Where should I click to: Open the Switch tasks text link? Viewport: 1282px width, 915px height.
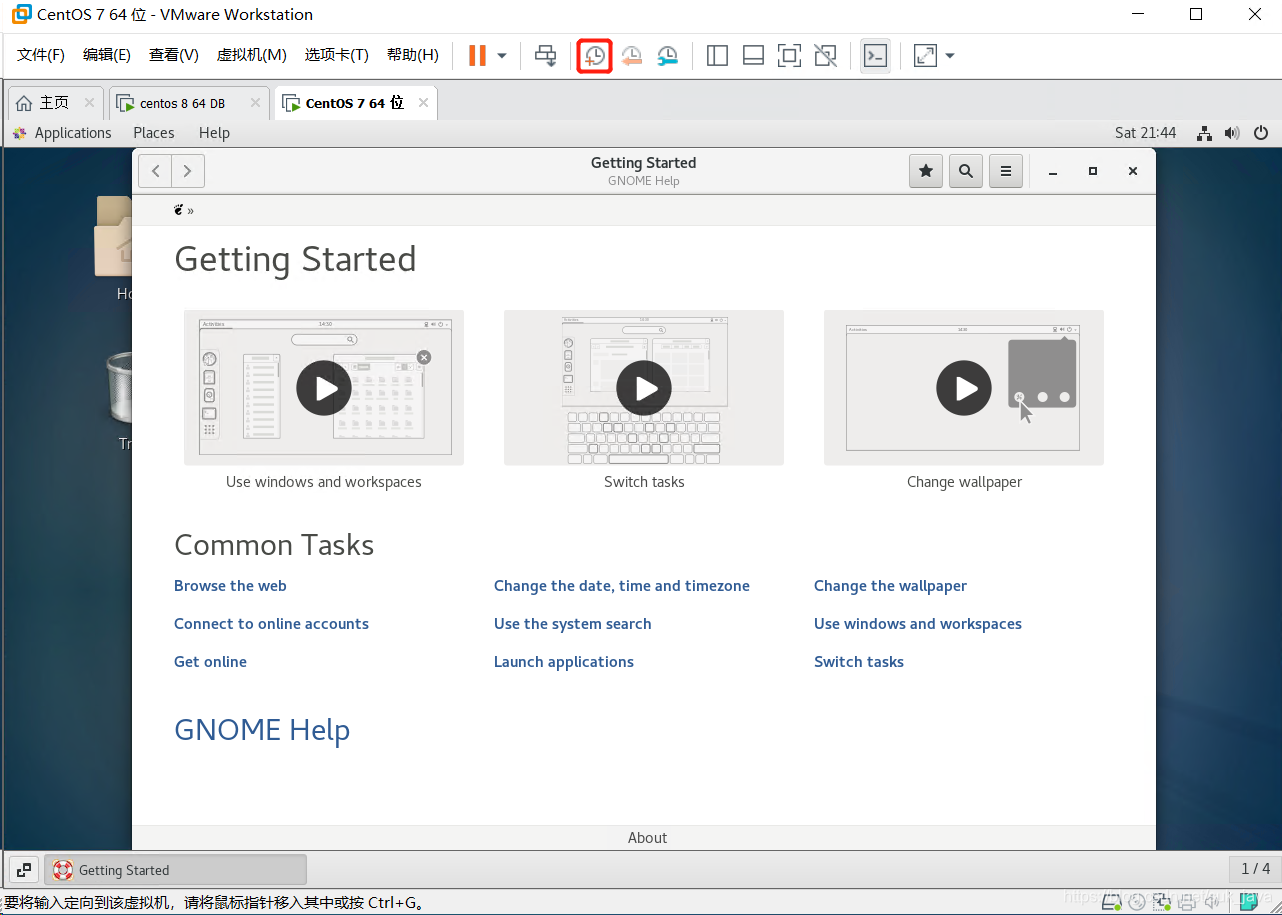pos(858,662)
